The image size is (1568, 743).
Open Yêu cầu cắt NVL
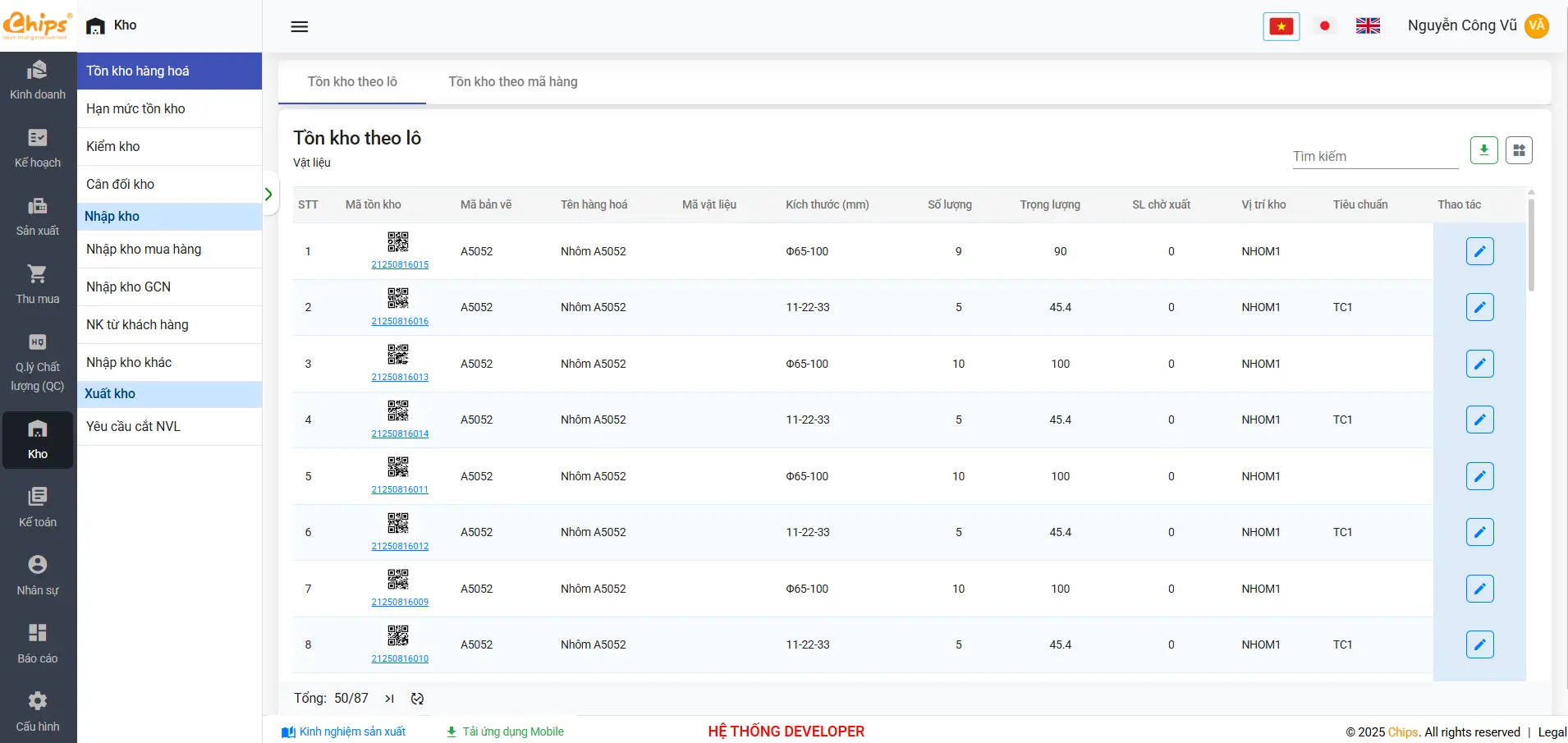(169, 427)
